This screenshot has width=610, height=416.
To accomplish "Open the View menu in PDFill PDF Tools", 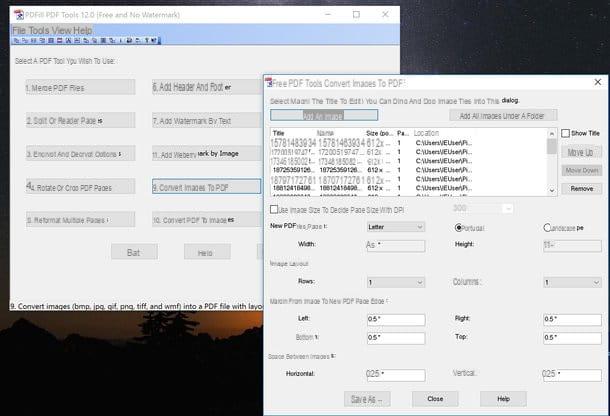I will (x=61, y=30).
